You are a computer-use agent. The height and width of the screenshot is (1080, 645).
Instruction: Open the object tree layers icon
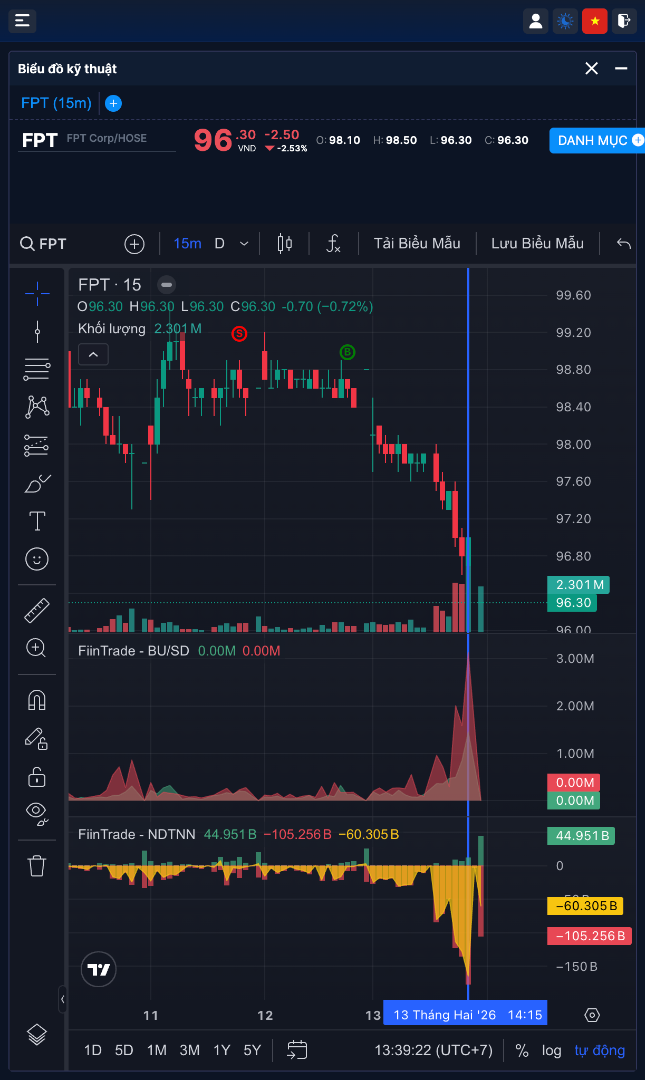click(x=37, y=1035)
